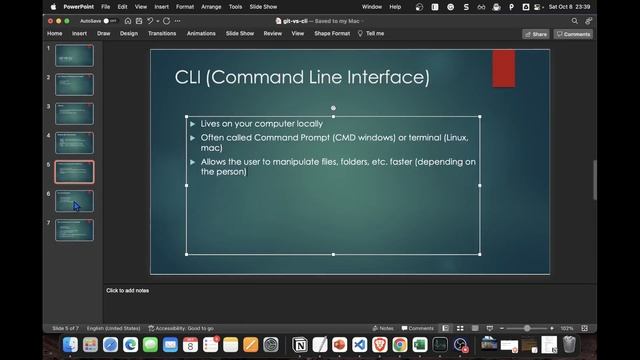Click the Comments button in the ribbon
Screen dimensions: 640x360
(573, 34)
